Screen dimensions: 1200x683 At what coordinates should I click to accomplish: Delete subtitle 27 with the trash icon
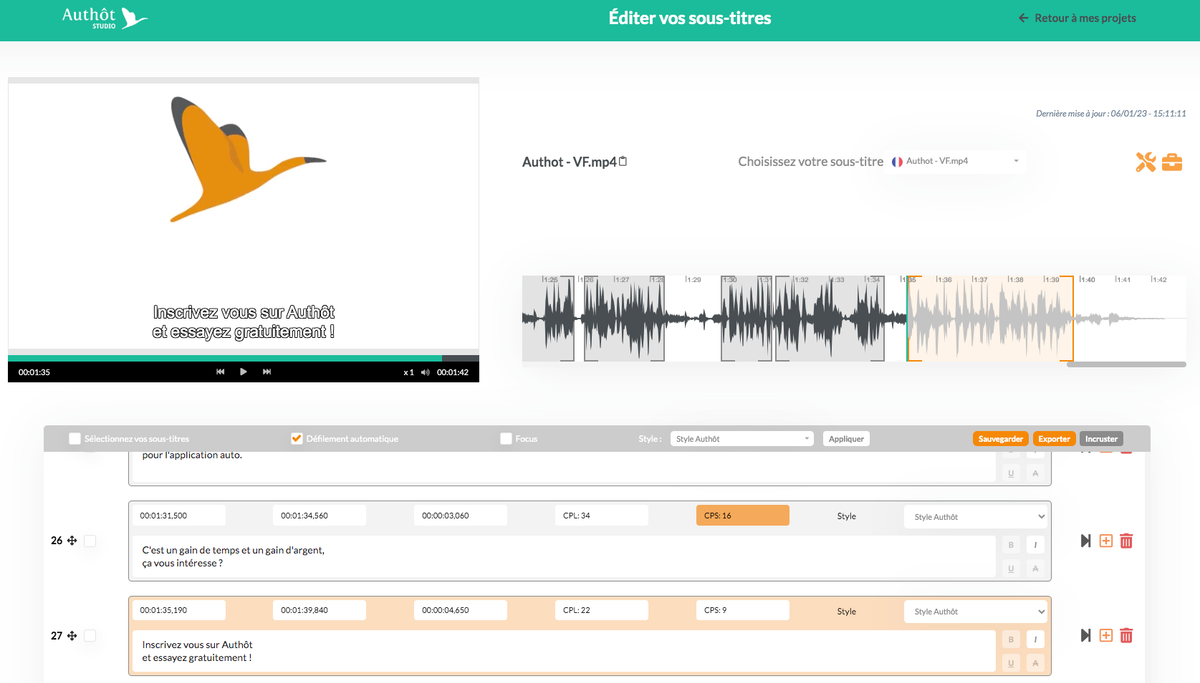(1126, 635)
